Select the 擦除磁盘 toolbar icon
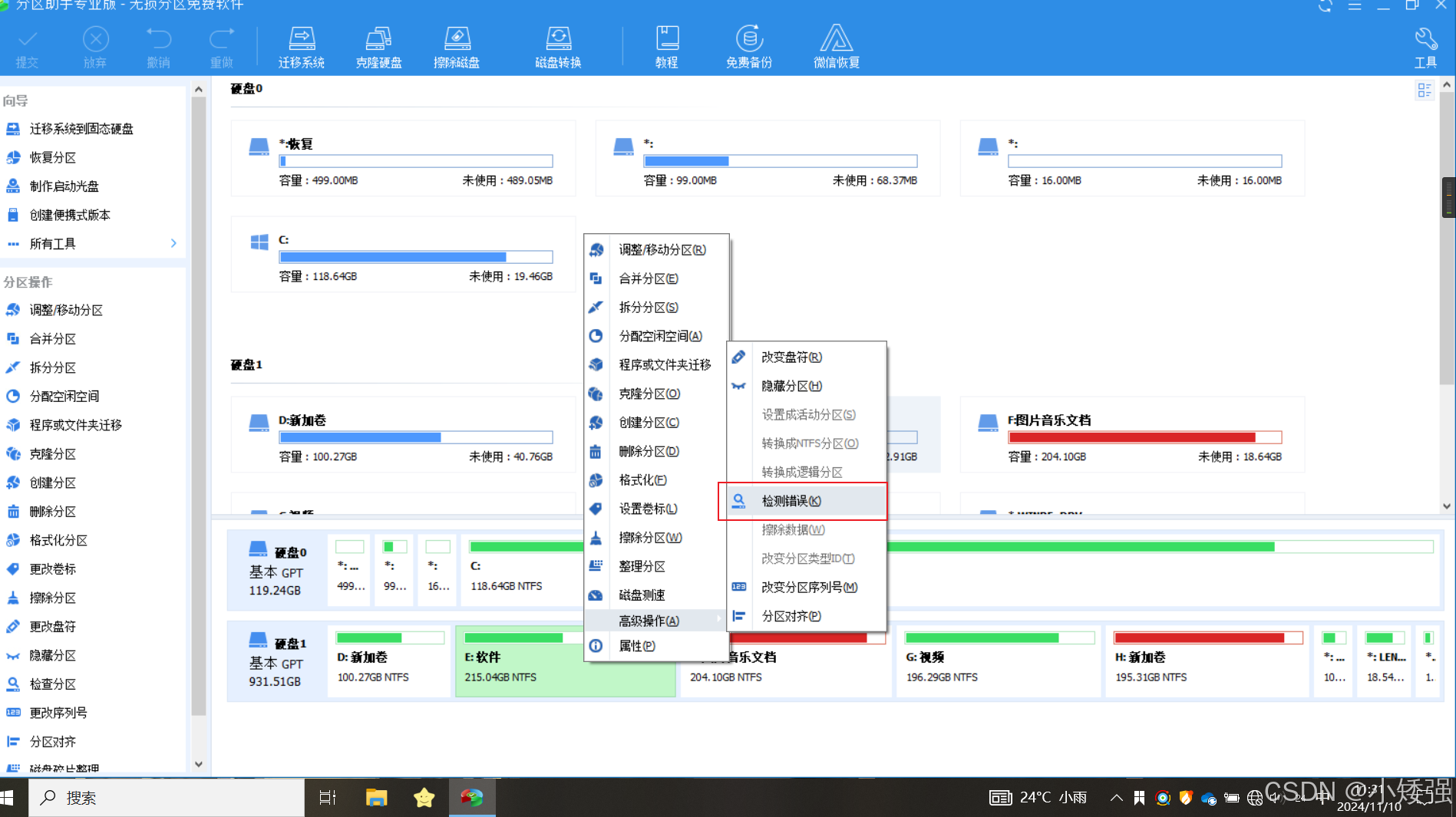The image size is (1456, 817). [x=457, y=47]
